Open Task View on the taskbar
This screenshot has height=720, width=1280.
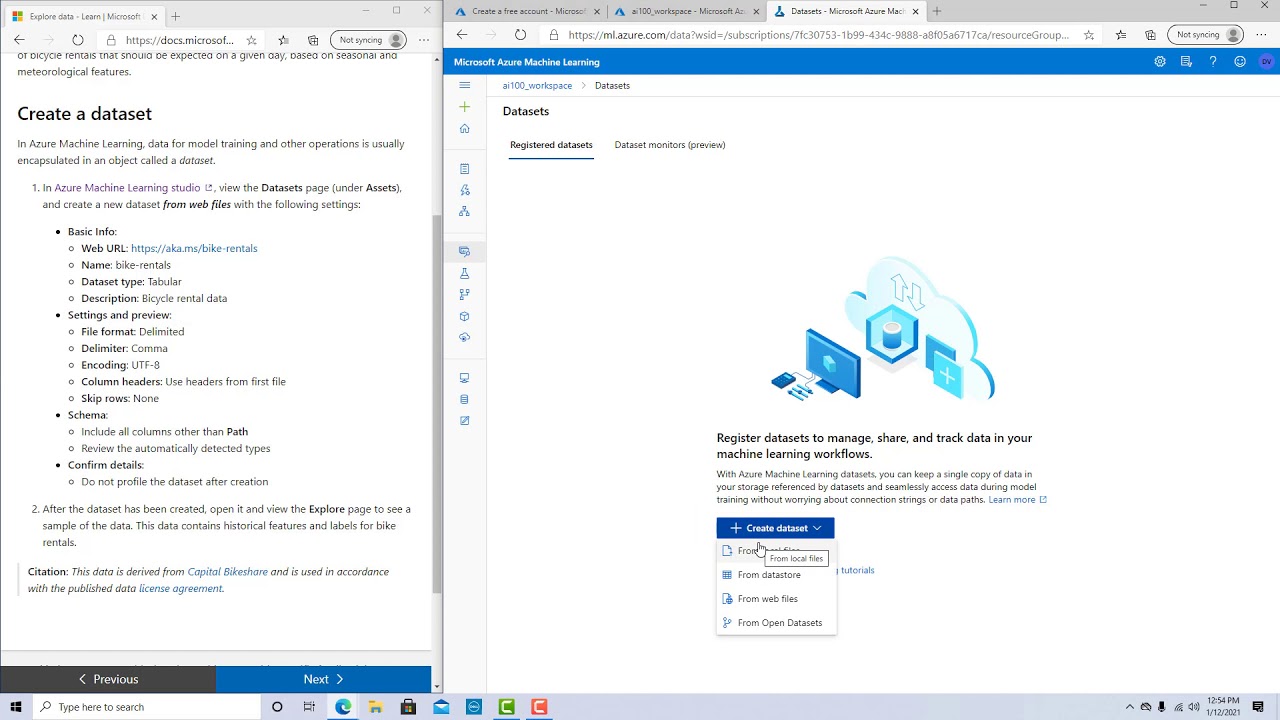(309, 707)
